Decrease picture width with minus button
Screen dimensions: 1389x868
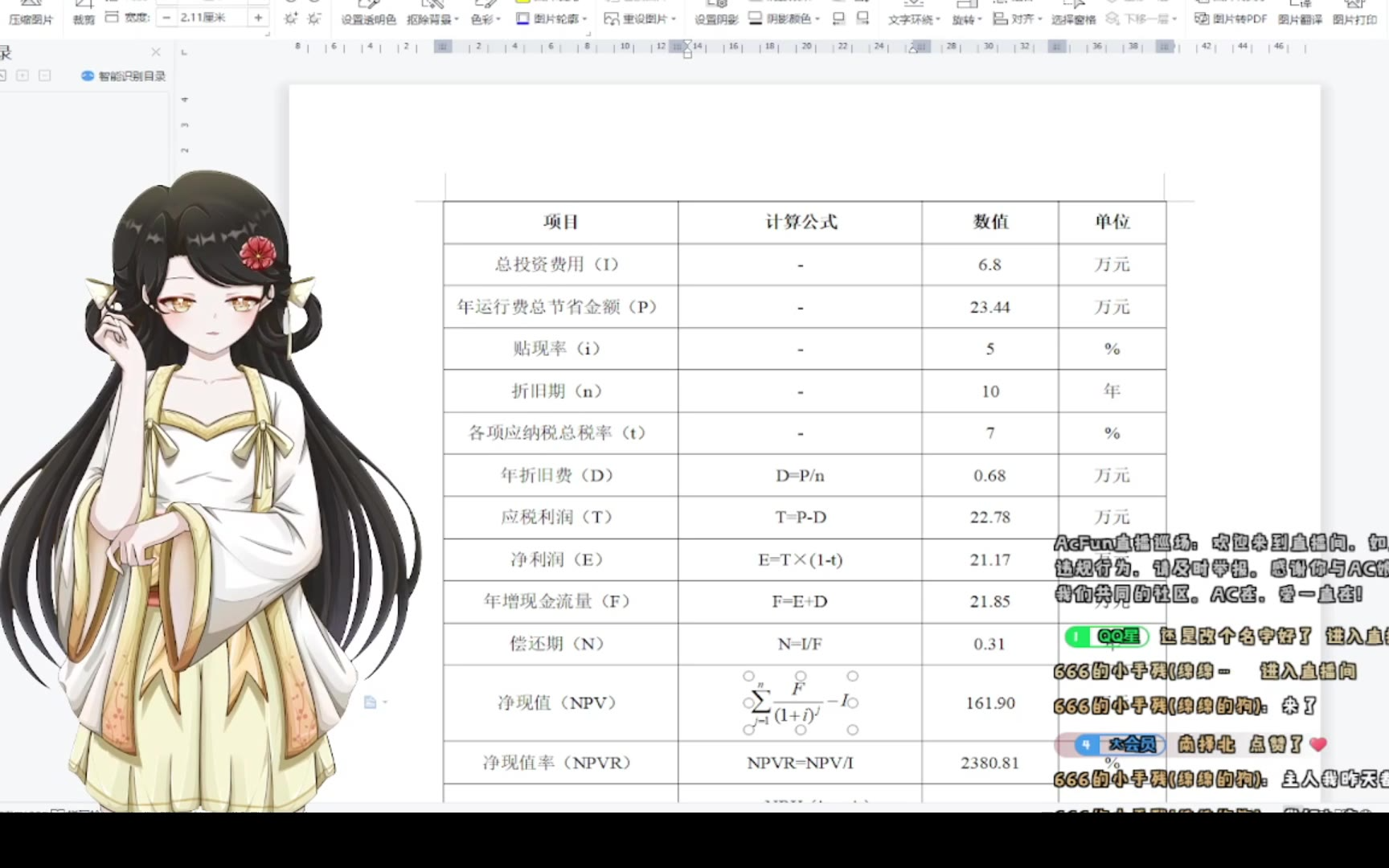click(166, 17)
